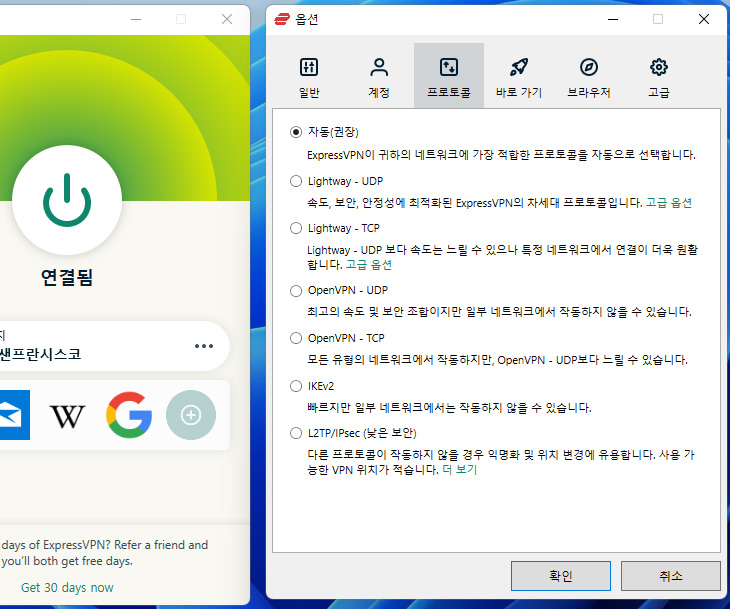Image resolution: width=730 pixels, height=609 pixels.
Task: Add a new shortcut with the plus icon
Action: click(x=191, y=415)
